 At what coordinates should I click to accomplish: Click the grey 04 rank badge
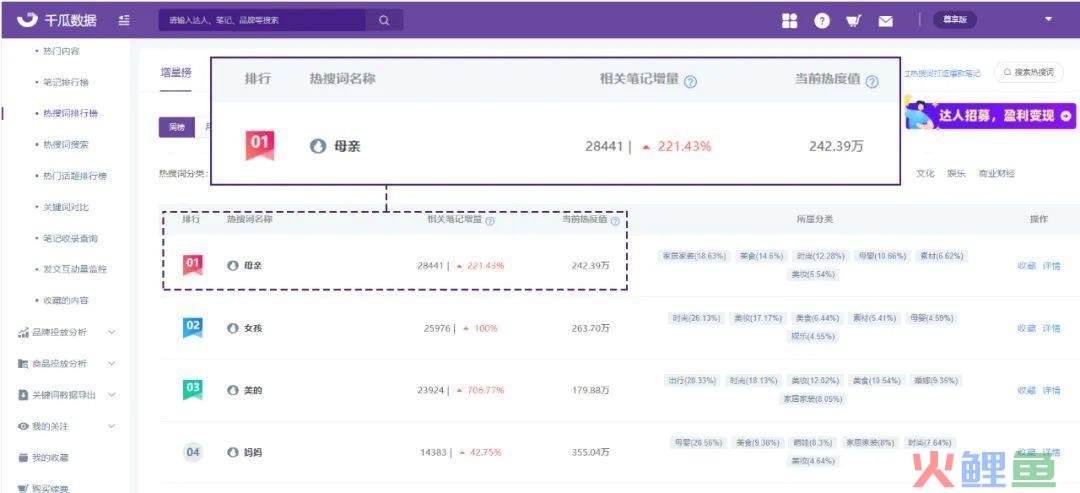(x=193, y=452)
